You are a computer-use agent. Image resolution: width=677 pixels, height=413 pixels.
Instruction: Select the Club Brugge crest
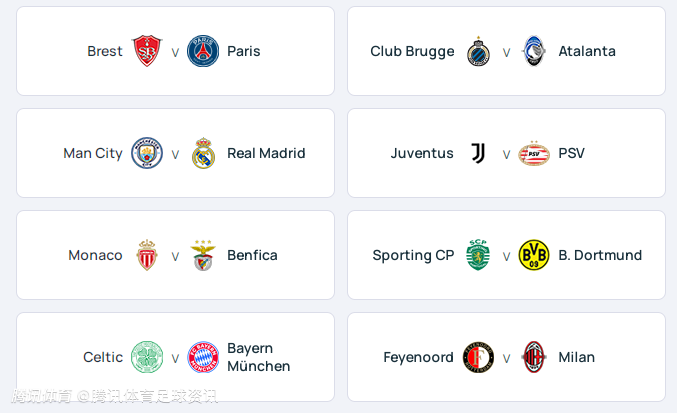click(478, 51)
